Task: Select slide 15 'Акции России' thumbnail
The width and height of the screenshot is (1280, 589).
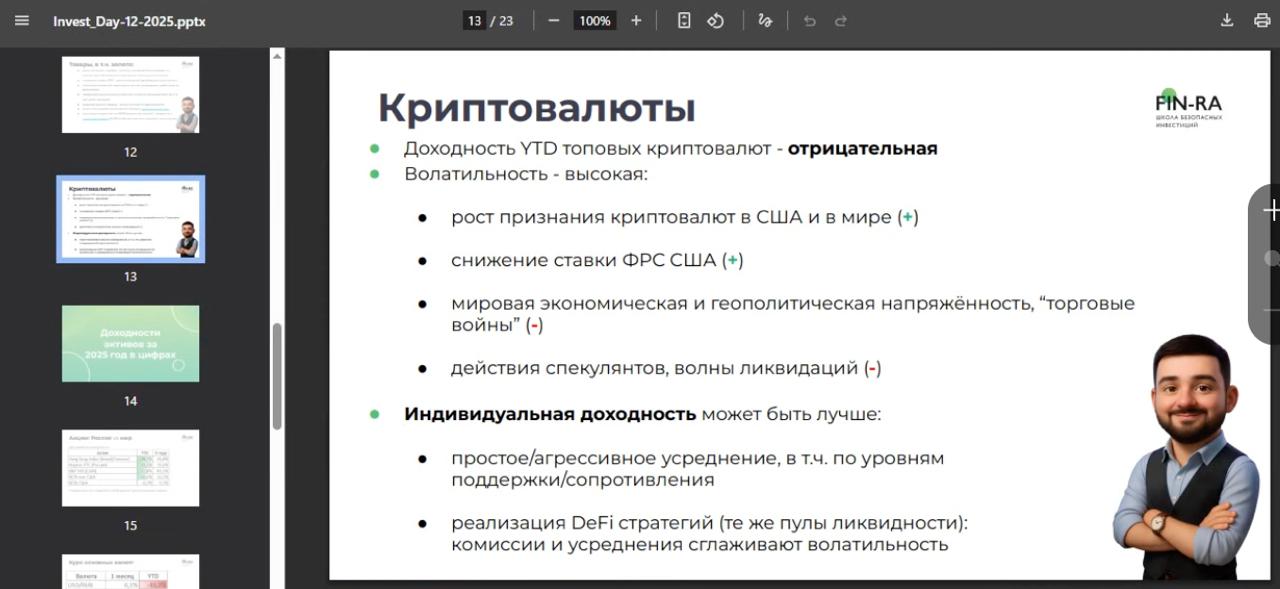Action: [131, 467]
